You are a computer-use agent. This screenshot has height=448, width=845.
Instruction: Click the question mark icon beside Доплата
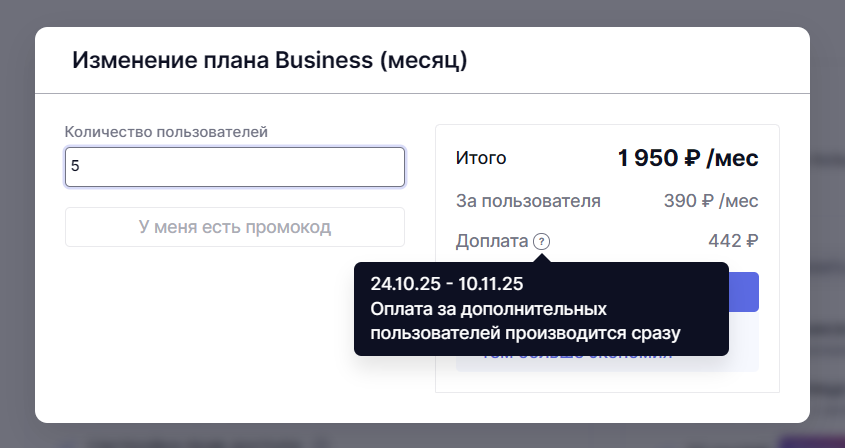pyautogui.click(x=541, y=241)
